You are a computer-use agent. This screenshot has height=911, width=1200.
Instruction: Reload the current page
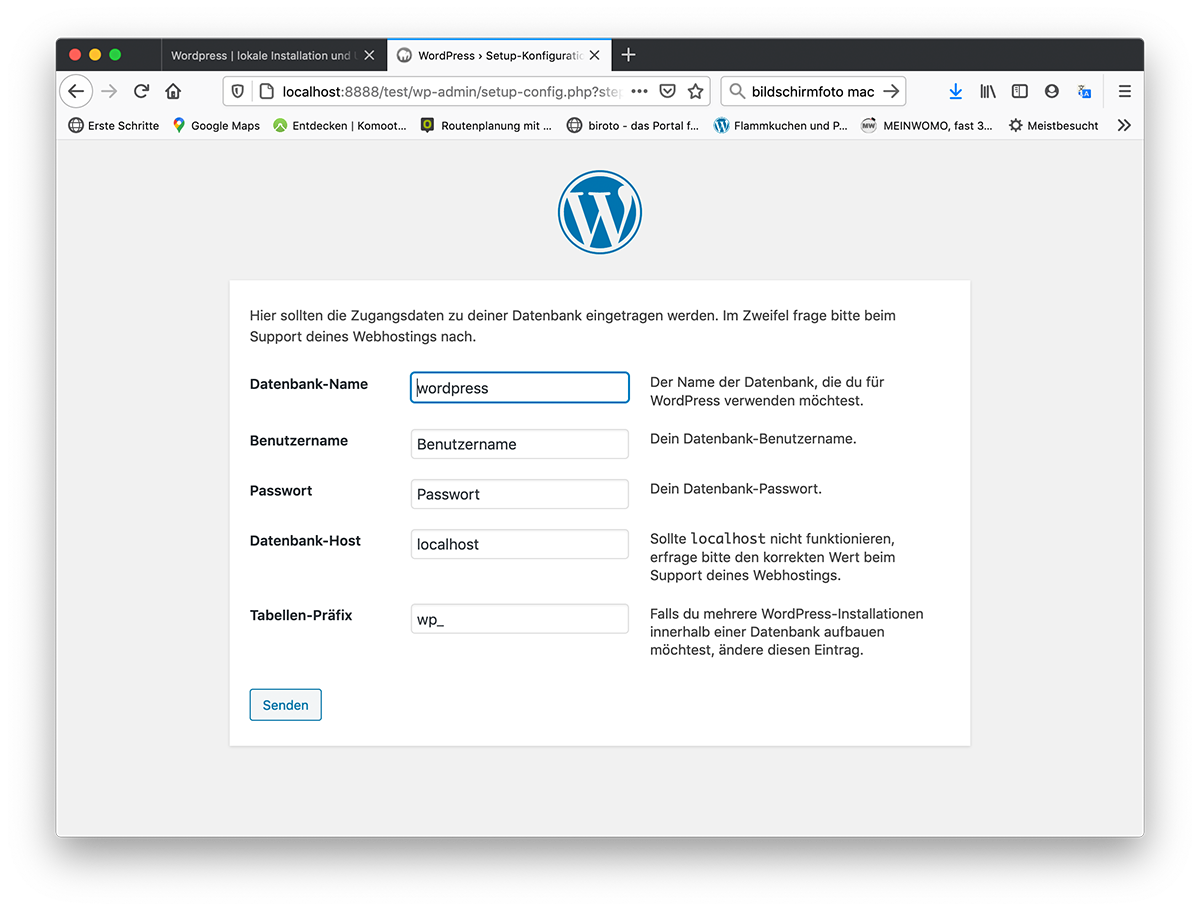(x=141, y=91)
